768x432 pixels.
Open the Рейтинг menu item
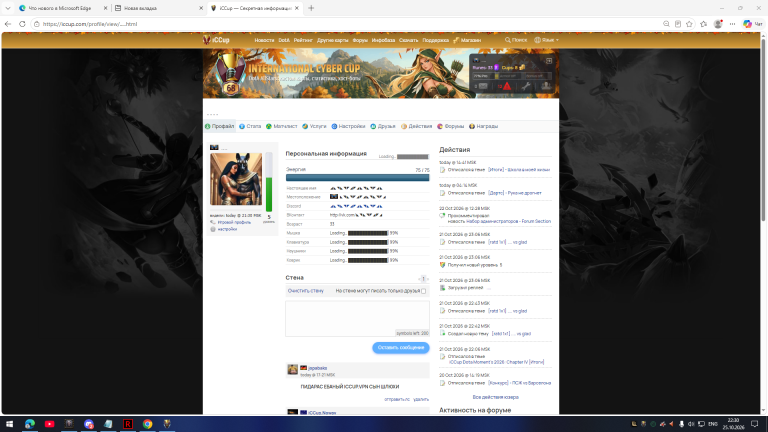pos(303,40)
